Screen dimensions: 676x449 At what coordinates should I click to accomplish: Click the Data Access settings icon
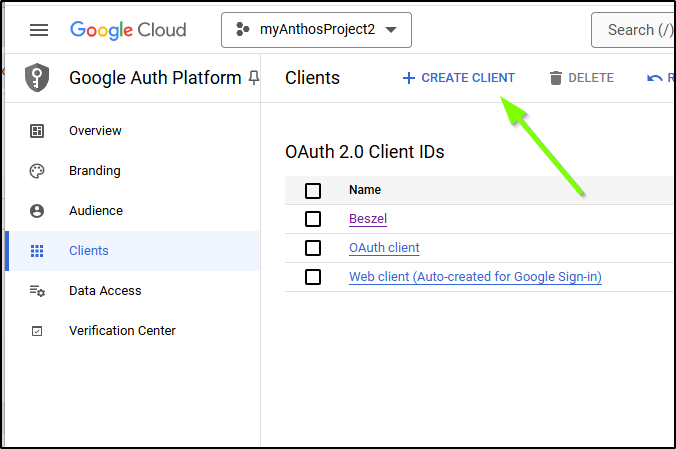(37, 291)
